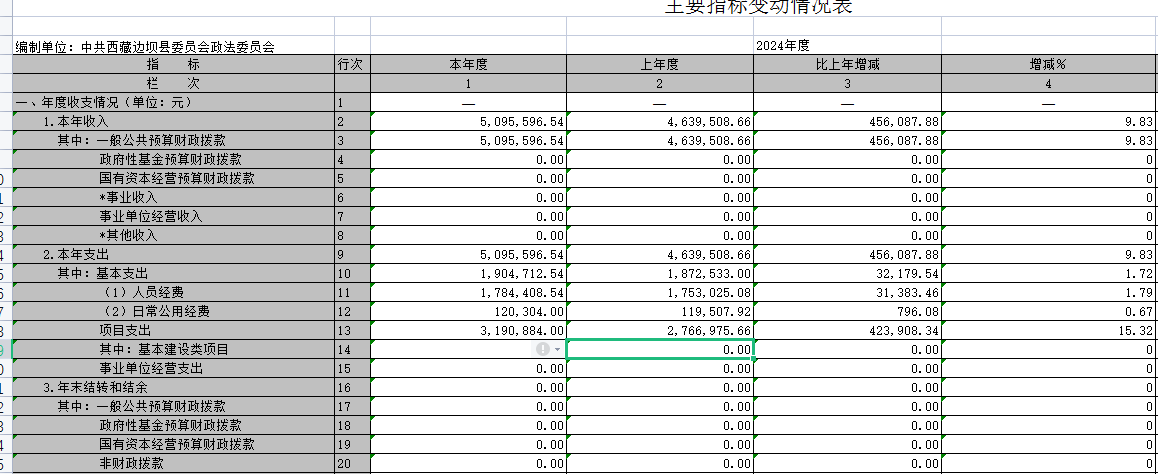Click the 上年度 column header

pos(659,64)
